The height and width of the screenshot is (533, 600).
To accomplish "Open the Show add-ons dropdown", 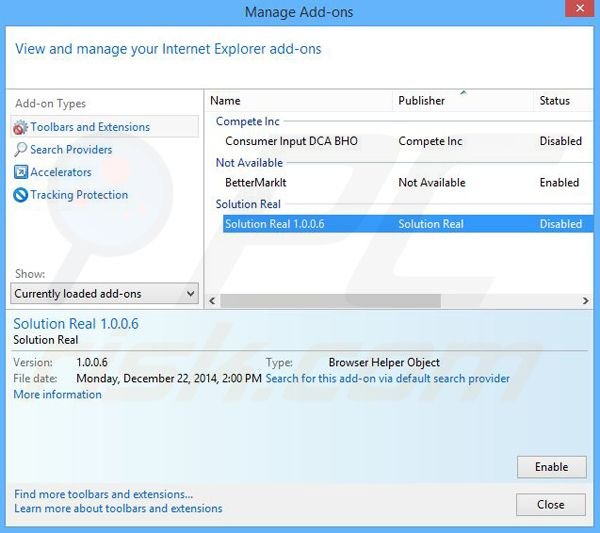I will tap(105, 294).
